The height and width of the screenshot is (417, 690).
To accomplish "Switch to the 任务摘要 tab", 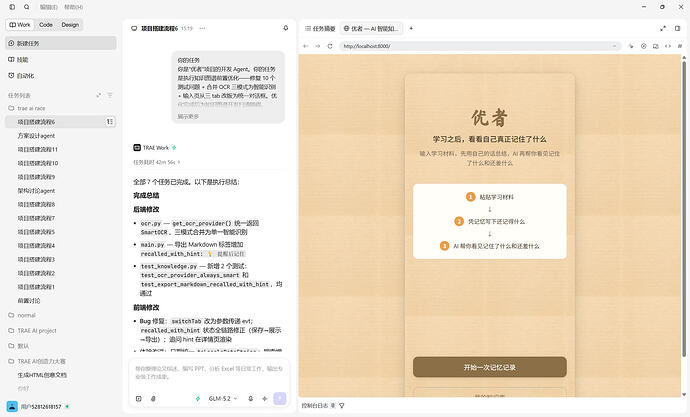I will point(320,29).
